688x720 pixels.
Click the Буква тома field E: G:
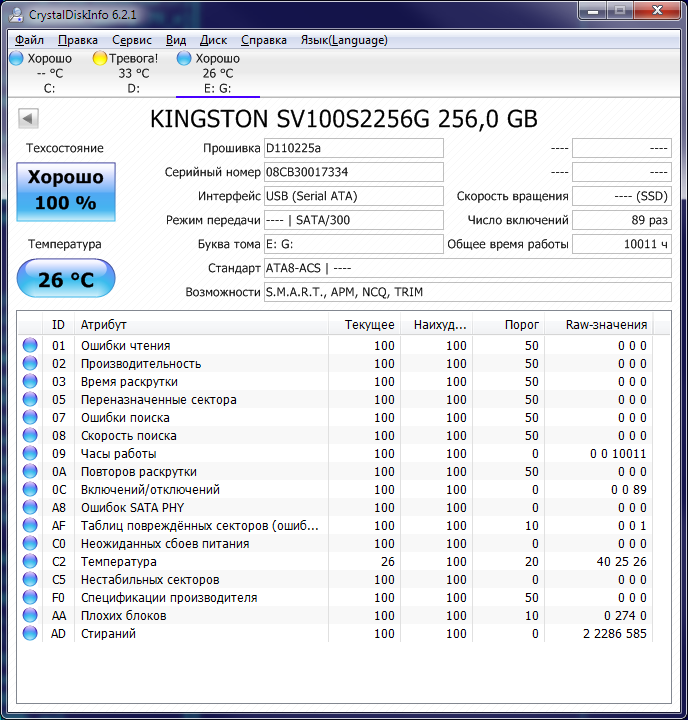click(x=354, y=244)
